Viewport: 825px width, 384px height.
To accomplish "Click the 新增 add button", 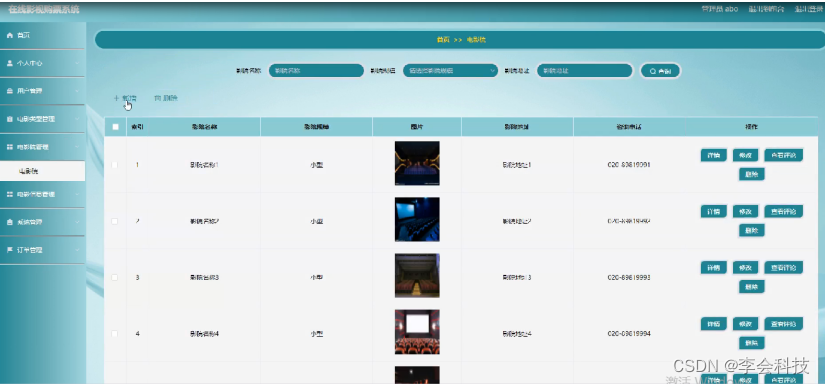I will 125,98.
